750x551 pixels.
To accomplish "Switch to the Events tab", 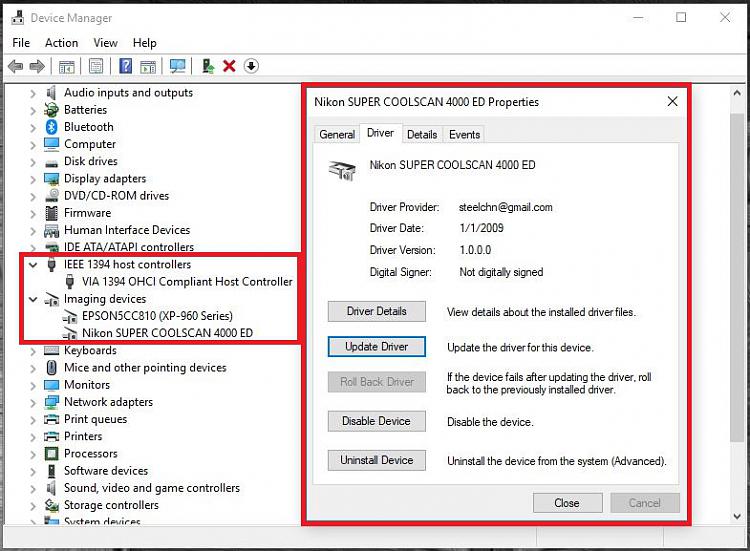I will pos(464,134).
